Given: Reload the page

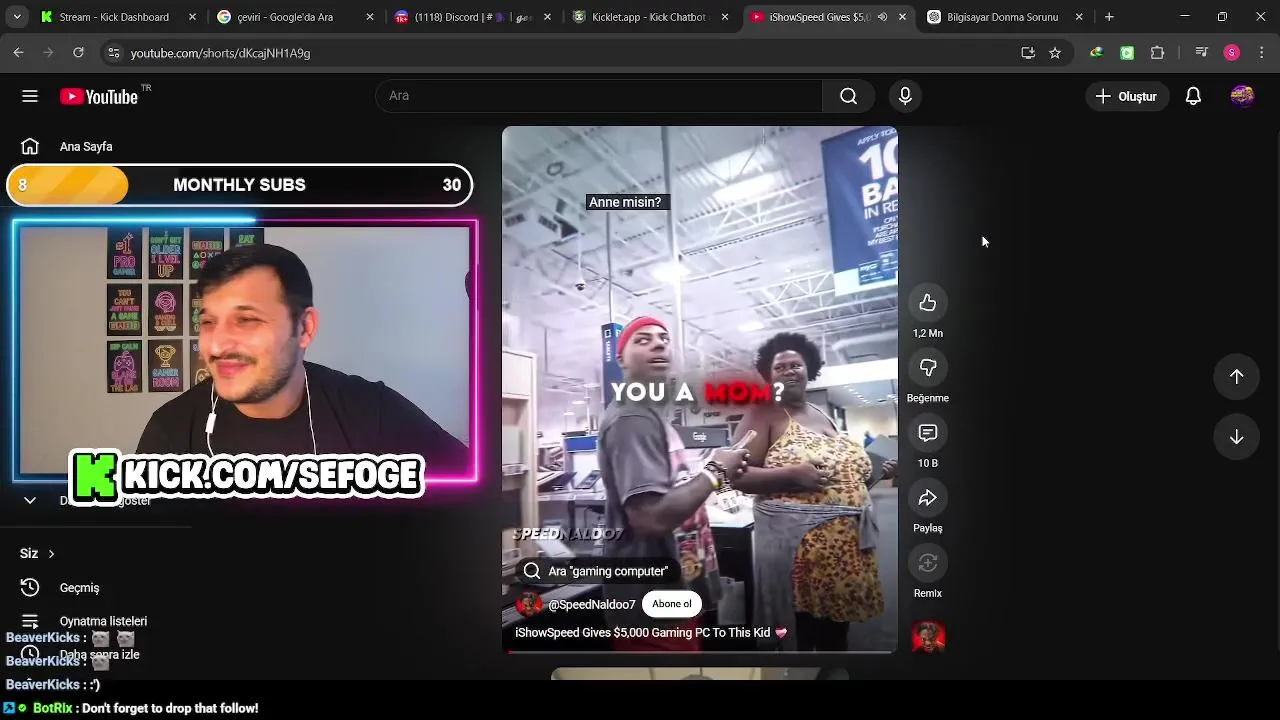Looking at the screenshot, I should [x=78, y=53].
